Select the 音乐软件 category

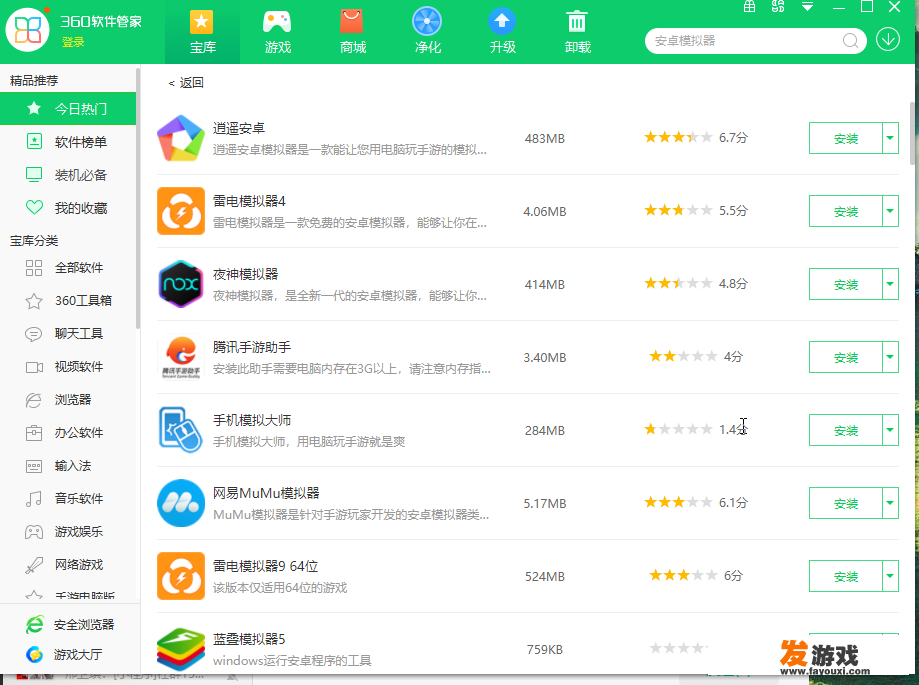[x=68, y=499]
